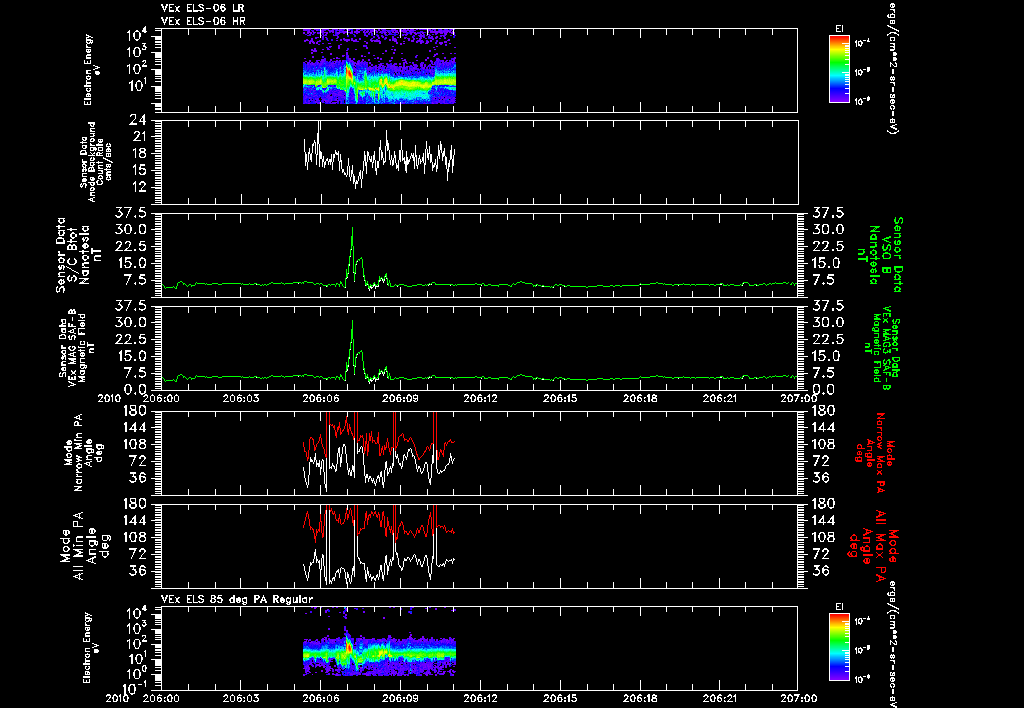Click '206:00' on the middle time axis
The width and height of the screenshot is (1024, 708).
pos(161,398)
